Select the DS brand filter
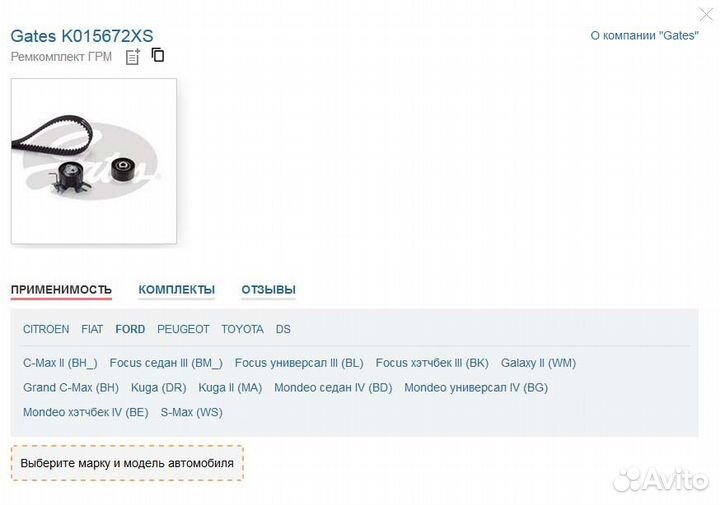Viewport: 720px width, 505px height. click(283, 329)
